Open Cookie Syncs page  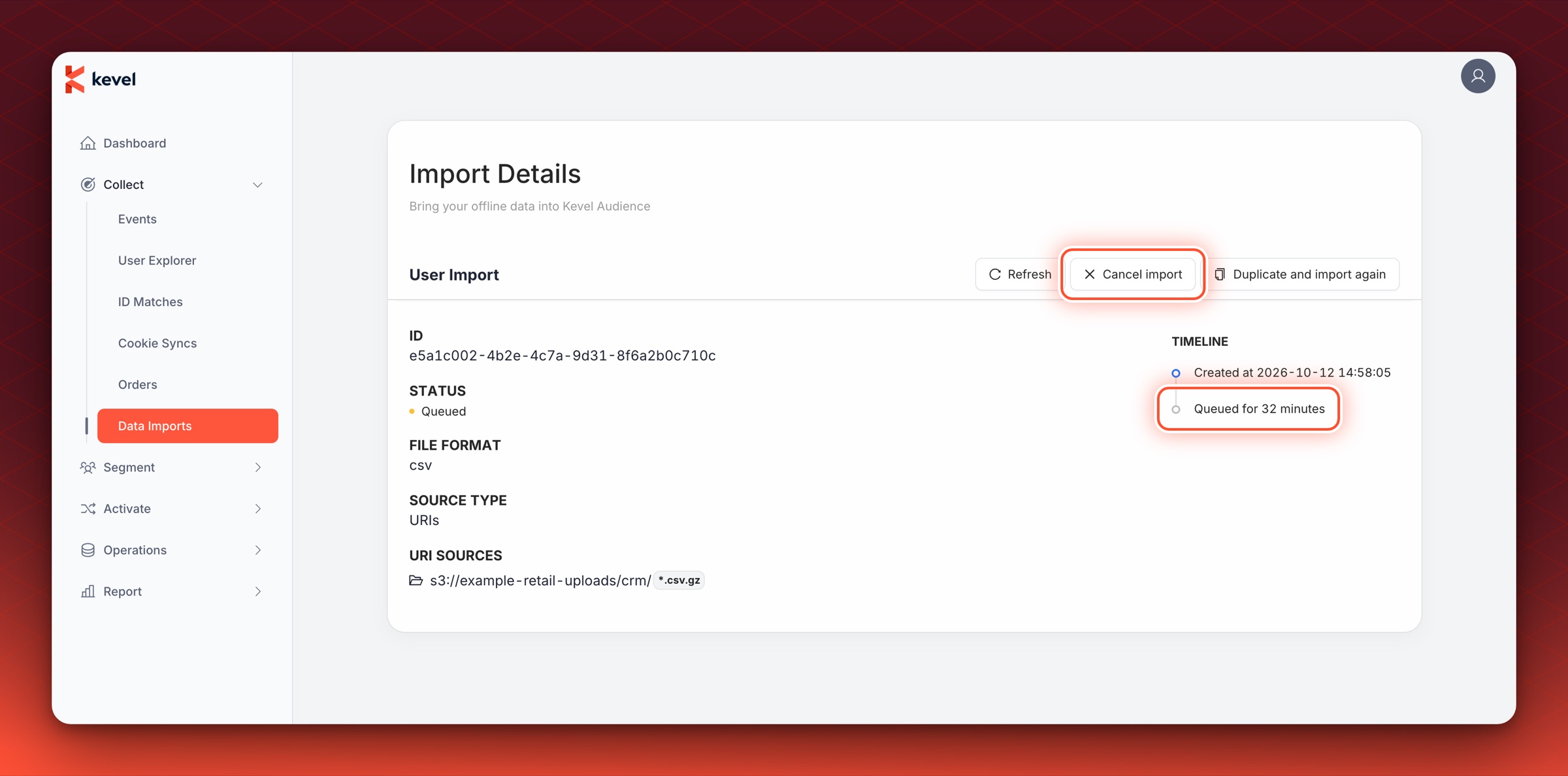click(x=157, y=343)
